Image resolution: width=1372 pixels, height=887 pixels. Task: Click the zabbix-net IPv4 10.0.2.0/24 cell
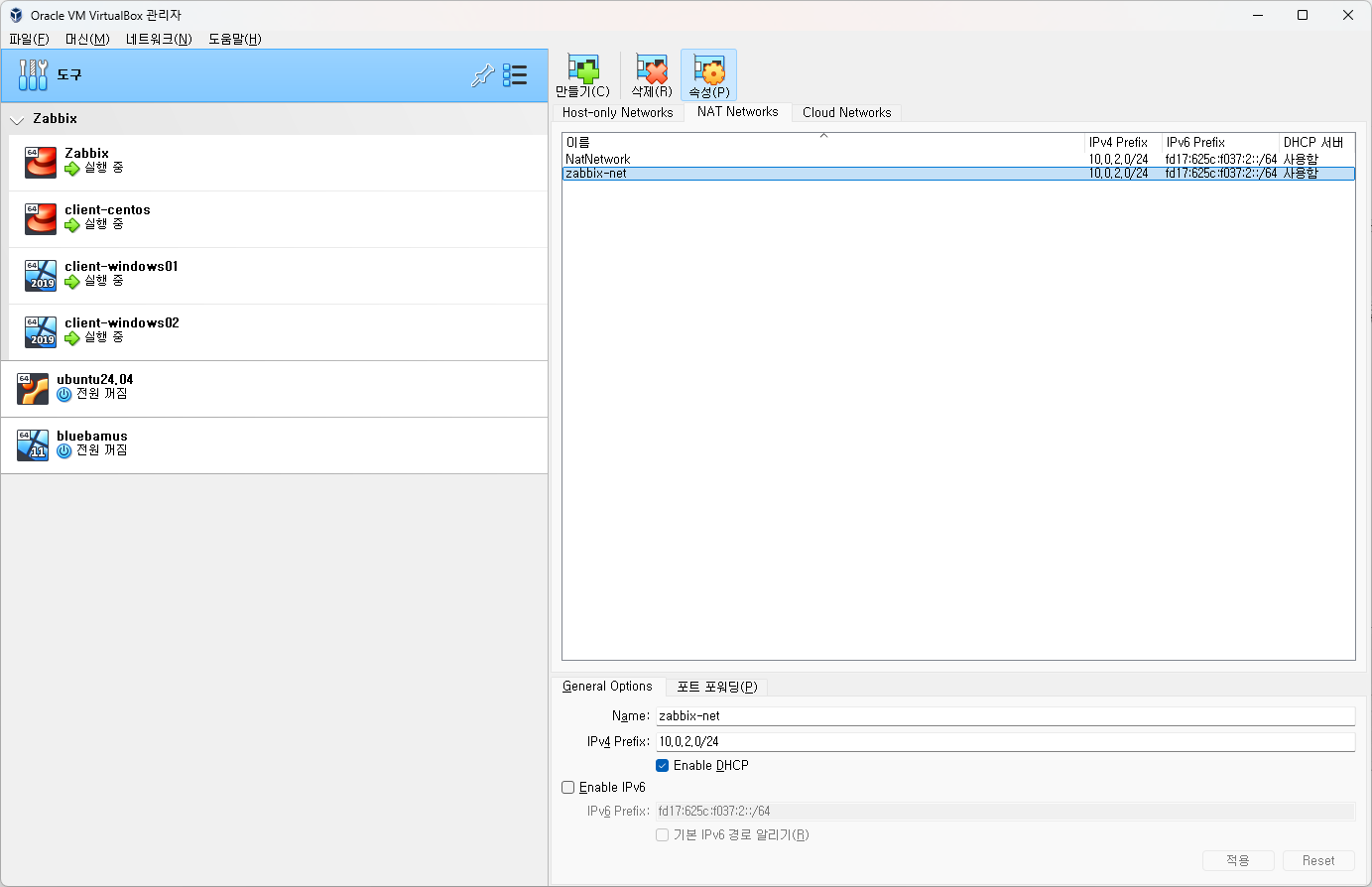[1118, 173]
